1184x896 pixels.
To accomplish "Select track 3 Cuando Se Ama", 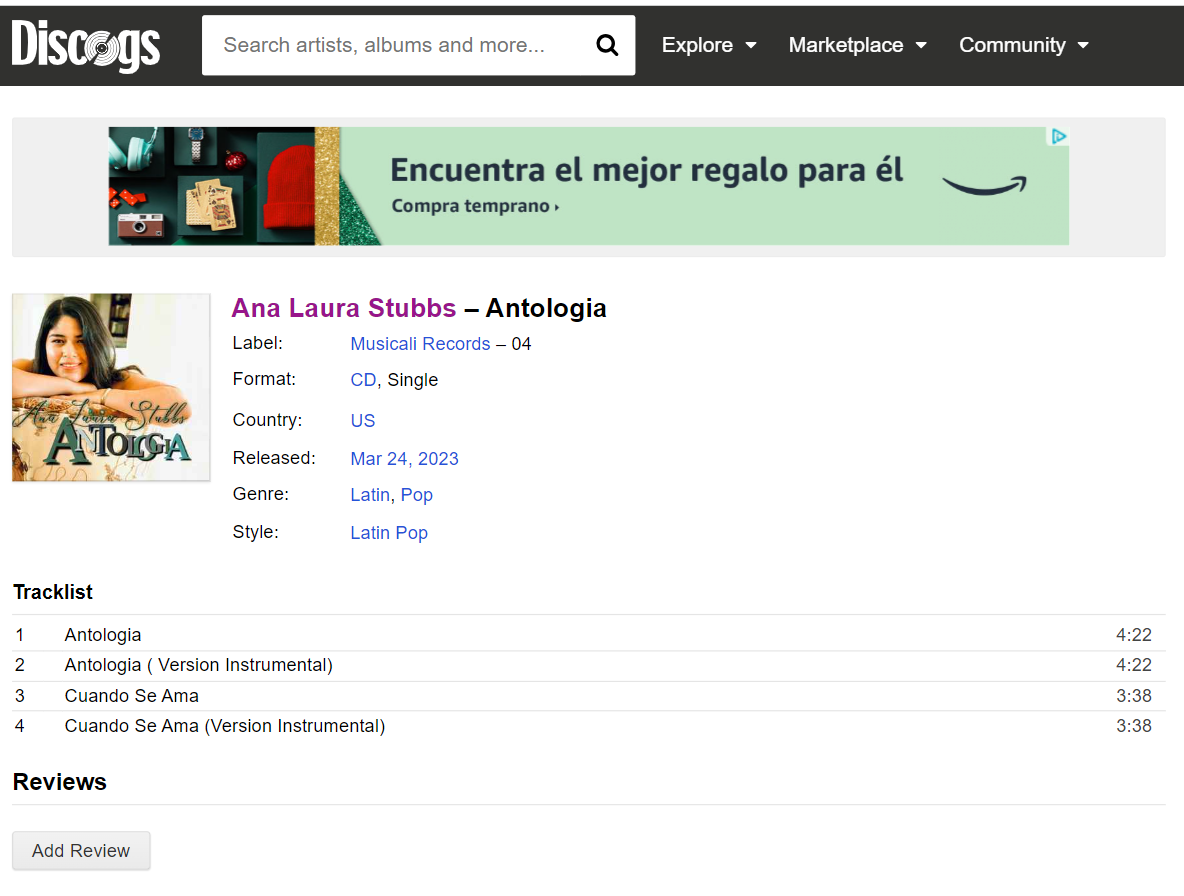I will pyautogui.click(x=131, y=696).
